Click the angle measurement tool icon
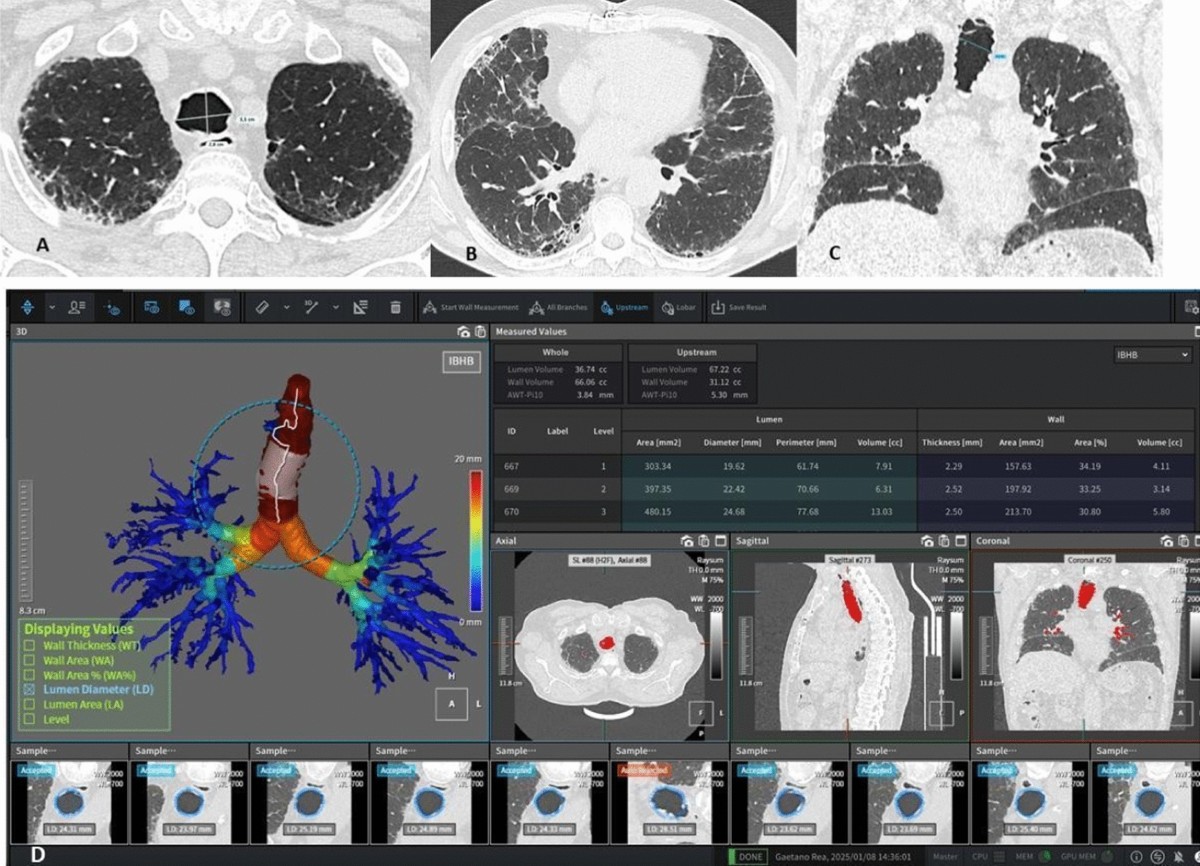The height and width of the screenshot is (866, 1200). 360,308
